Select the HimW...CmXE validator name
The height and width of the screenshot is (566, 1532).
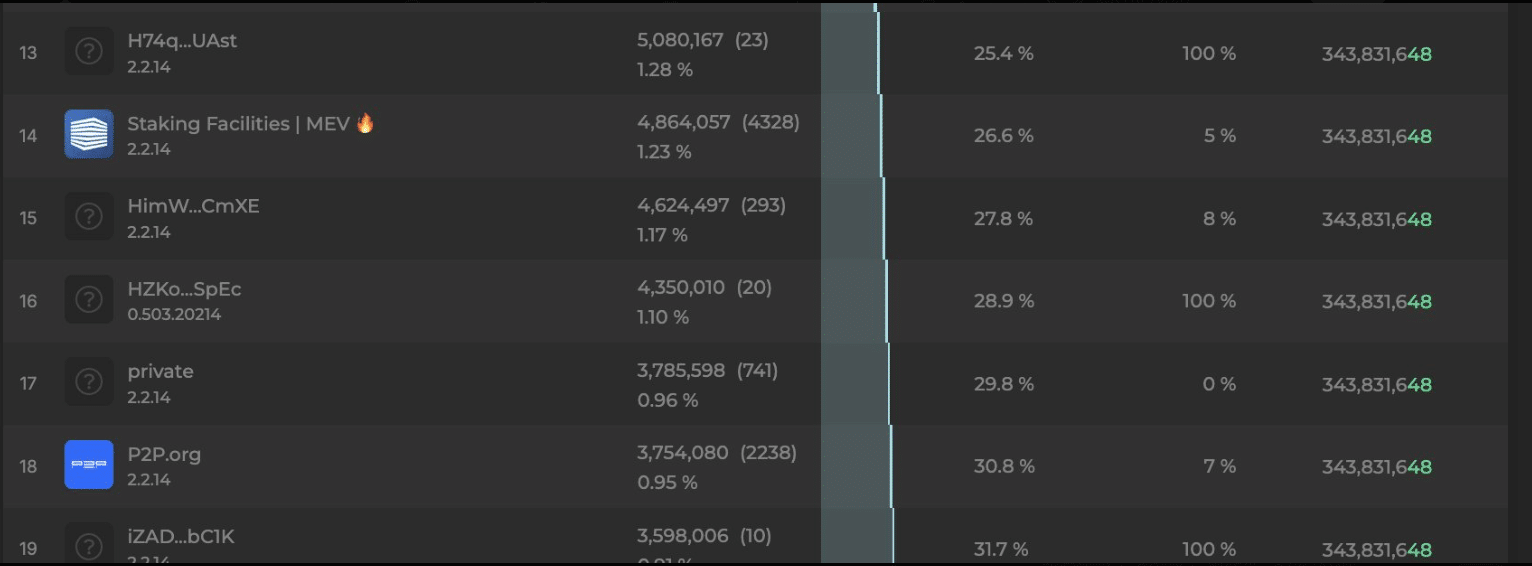coord(193,207)
